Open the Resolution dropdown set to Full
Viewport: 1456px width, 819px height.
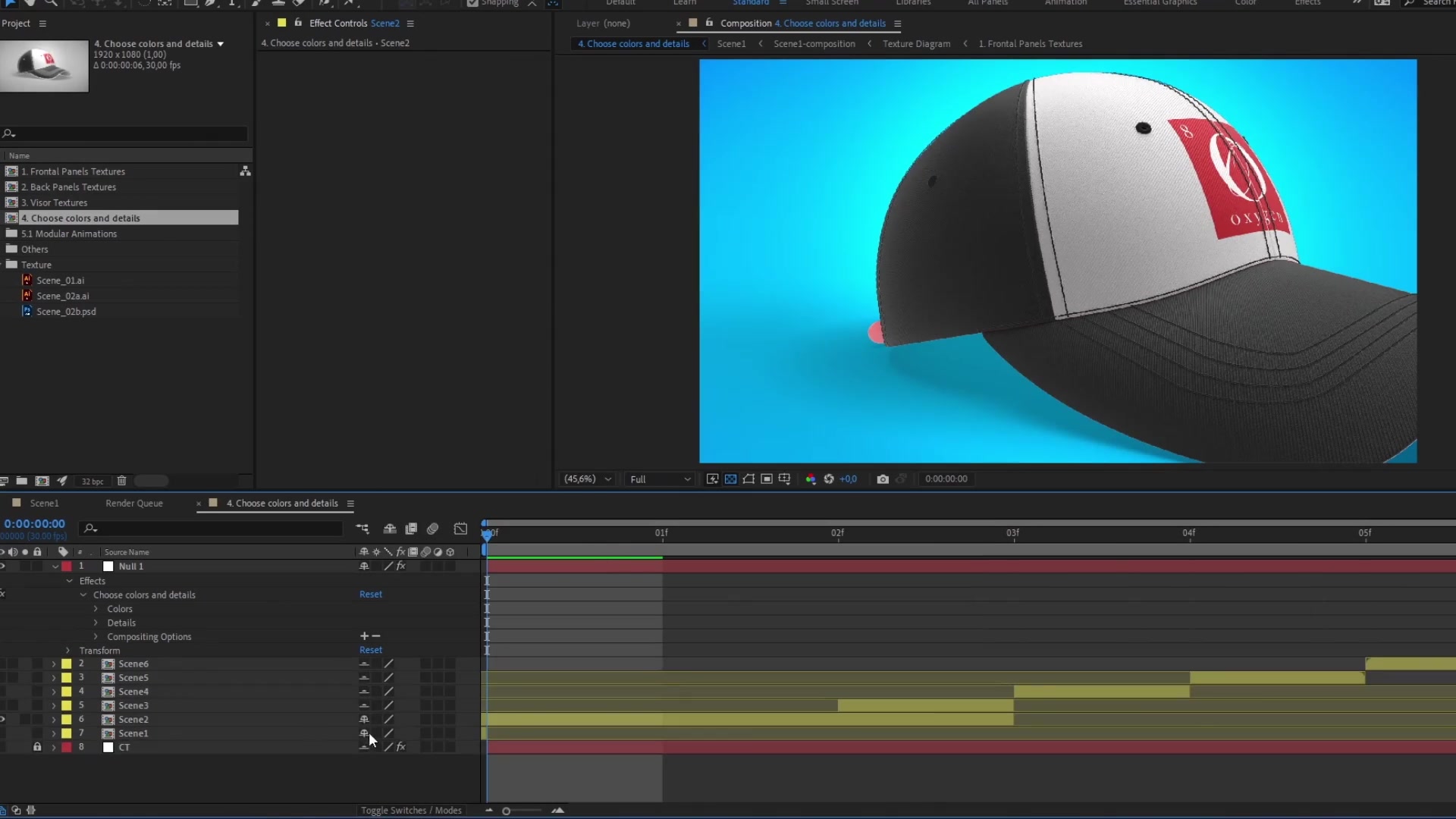pos(658,479)
